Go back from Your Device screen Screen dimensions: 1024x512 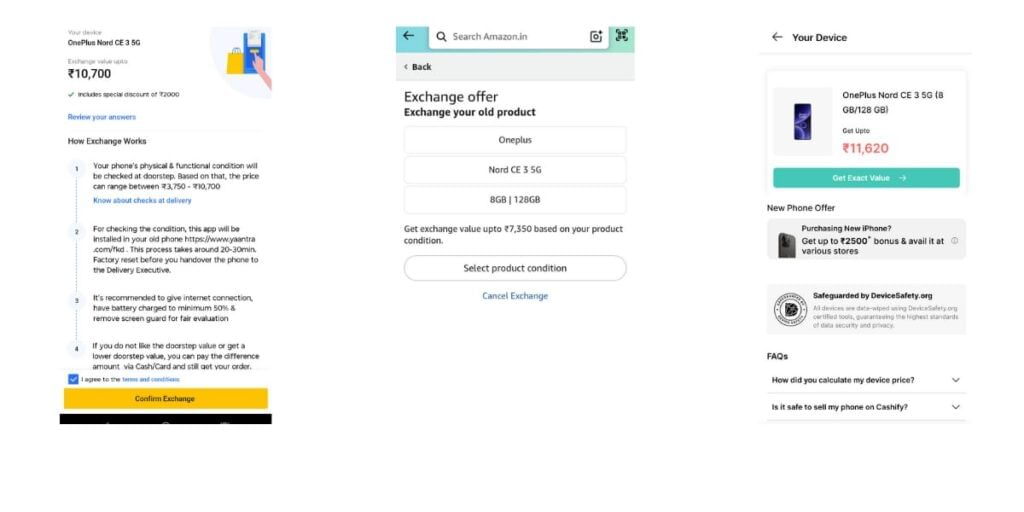click(776, 37)
